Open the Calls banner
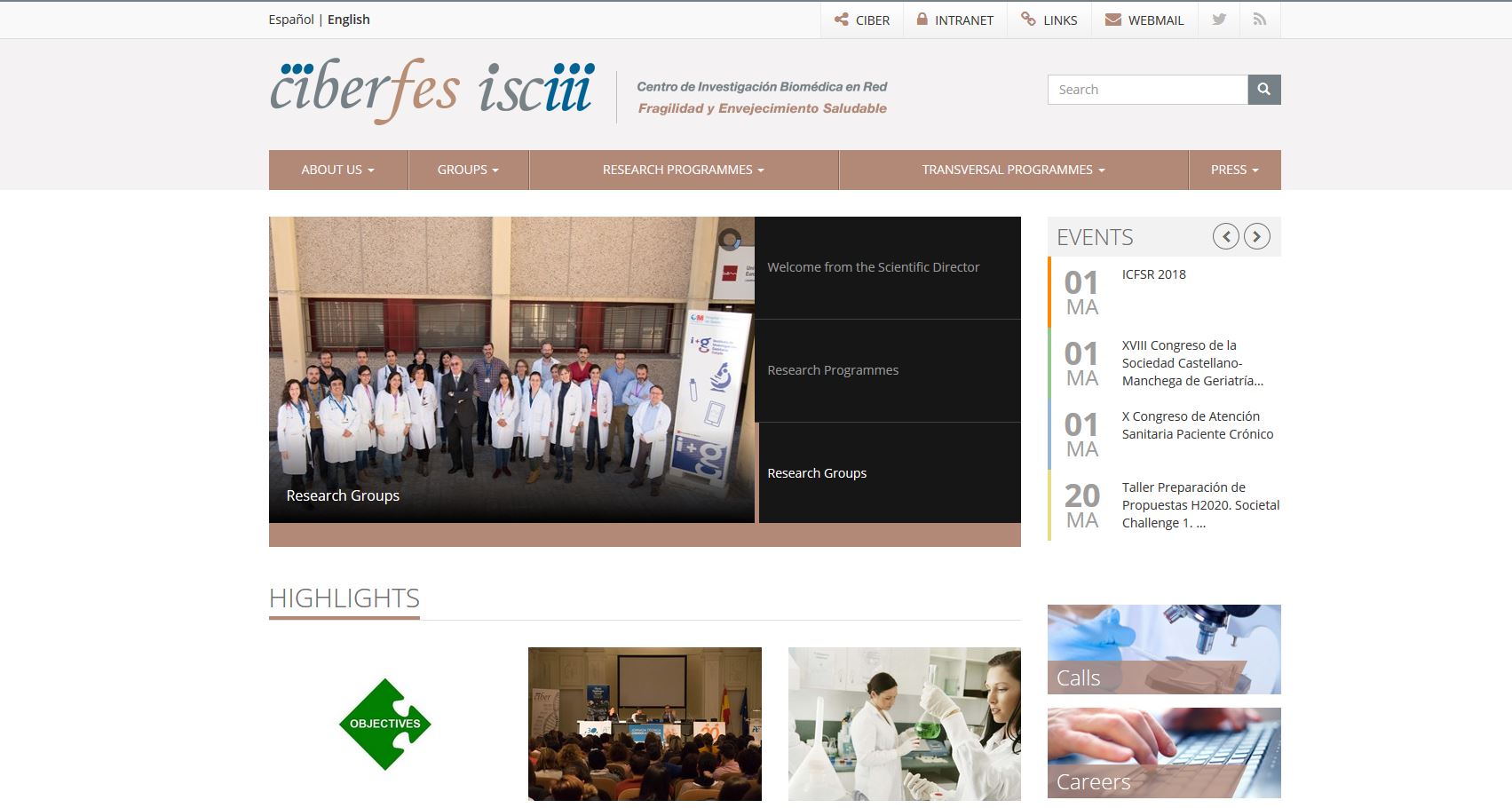Image resolution: width=1512 pixels, height=808 pixels. point(1163,649)
